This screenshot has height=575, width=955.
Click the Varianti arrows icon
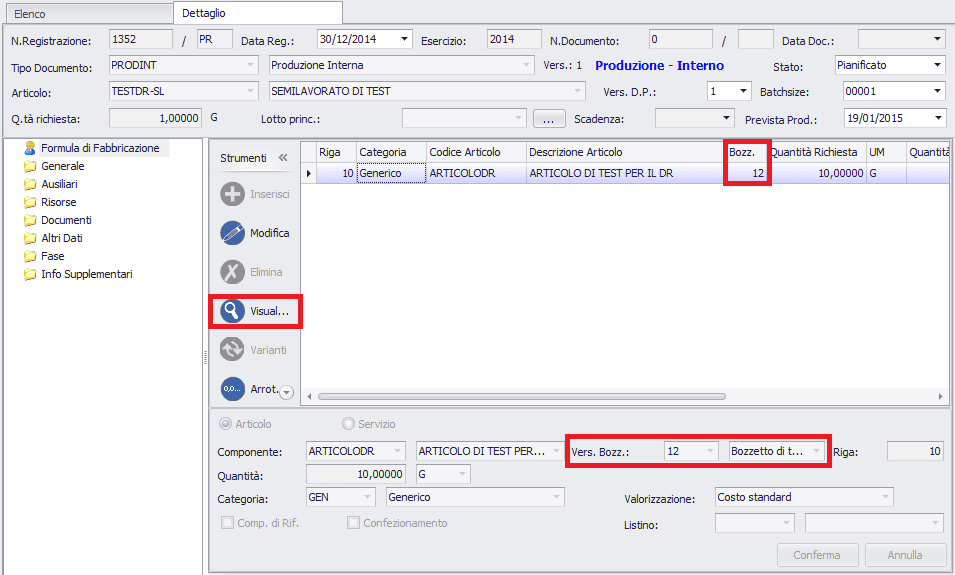[232, 350]
